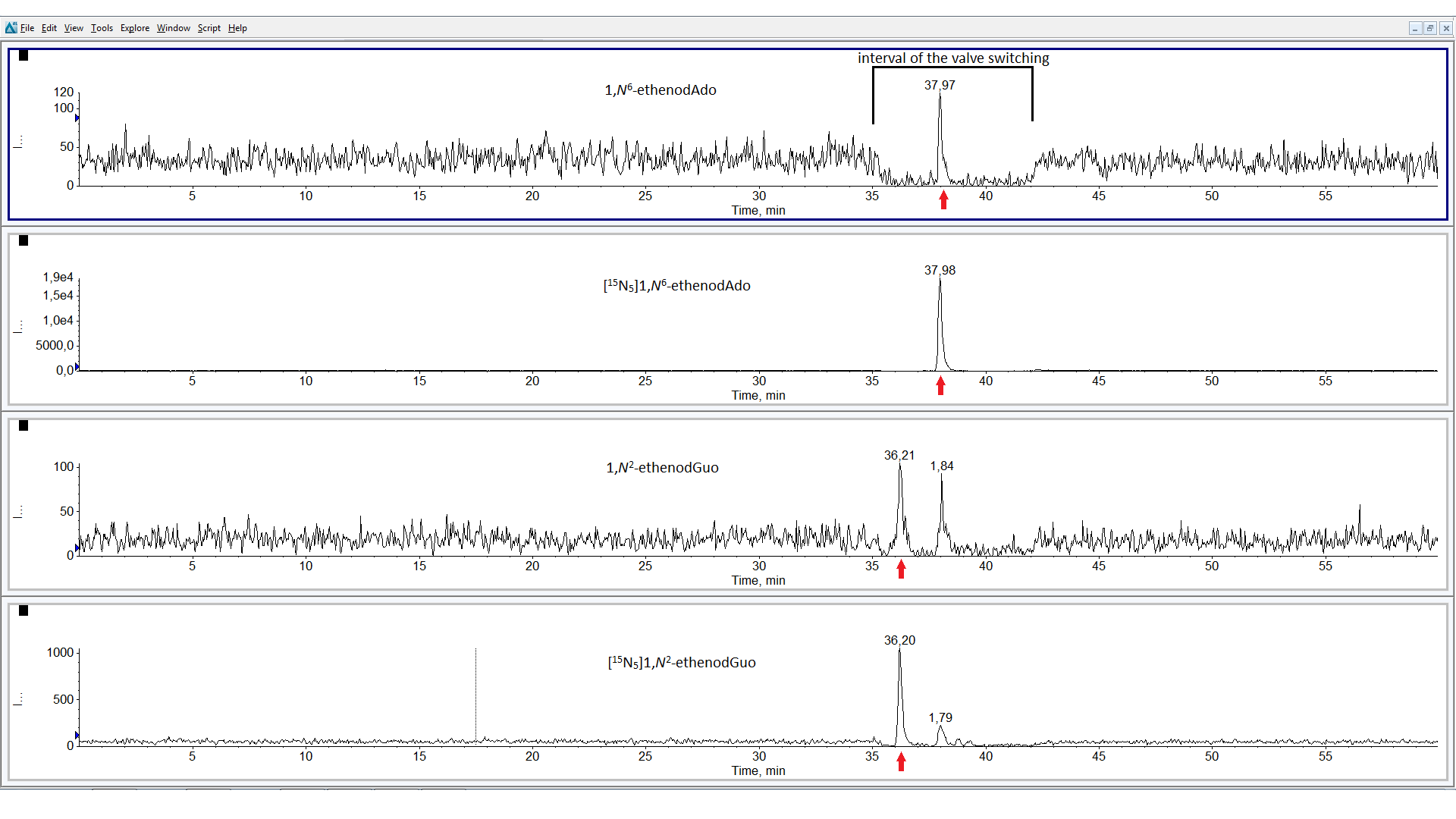
Task: Click black square marker in the [15N5]1,N6-ethenodAdo pane
Action: (x=24, y=240)
